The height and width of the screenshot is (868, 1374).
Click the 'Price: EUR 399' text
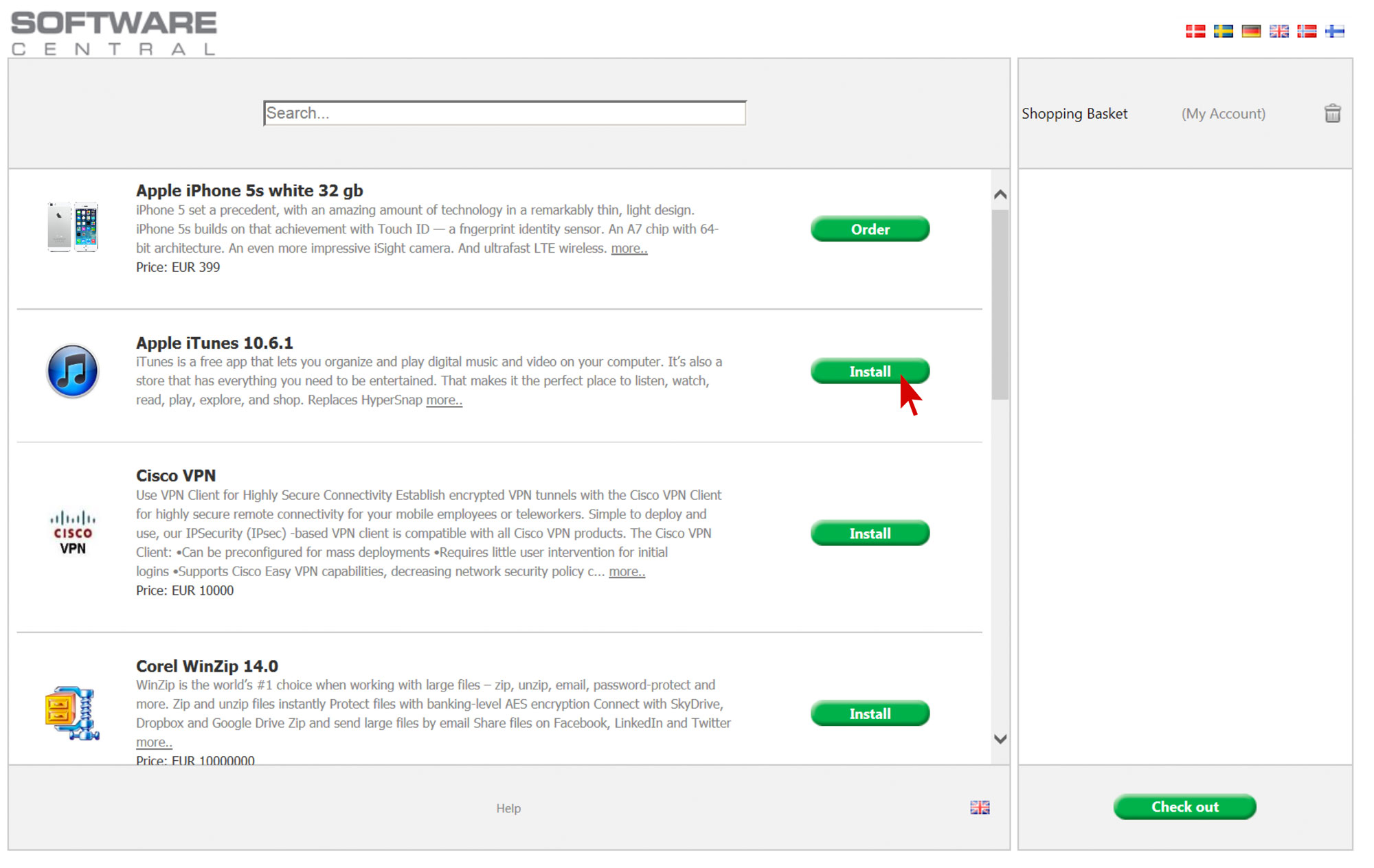[178, 267]
